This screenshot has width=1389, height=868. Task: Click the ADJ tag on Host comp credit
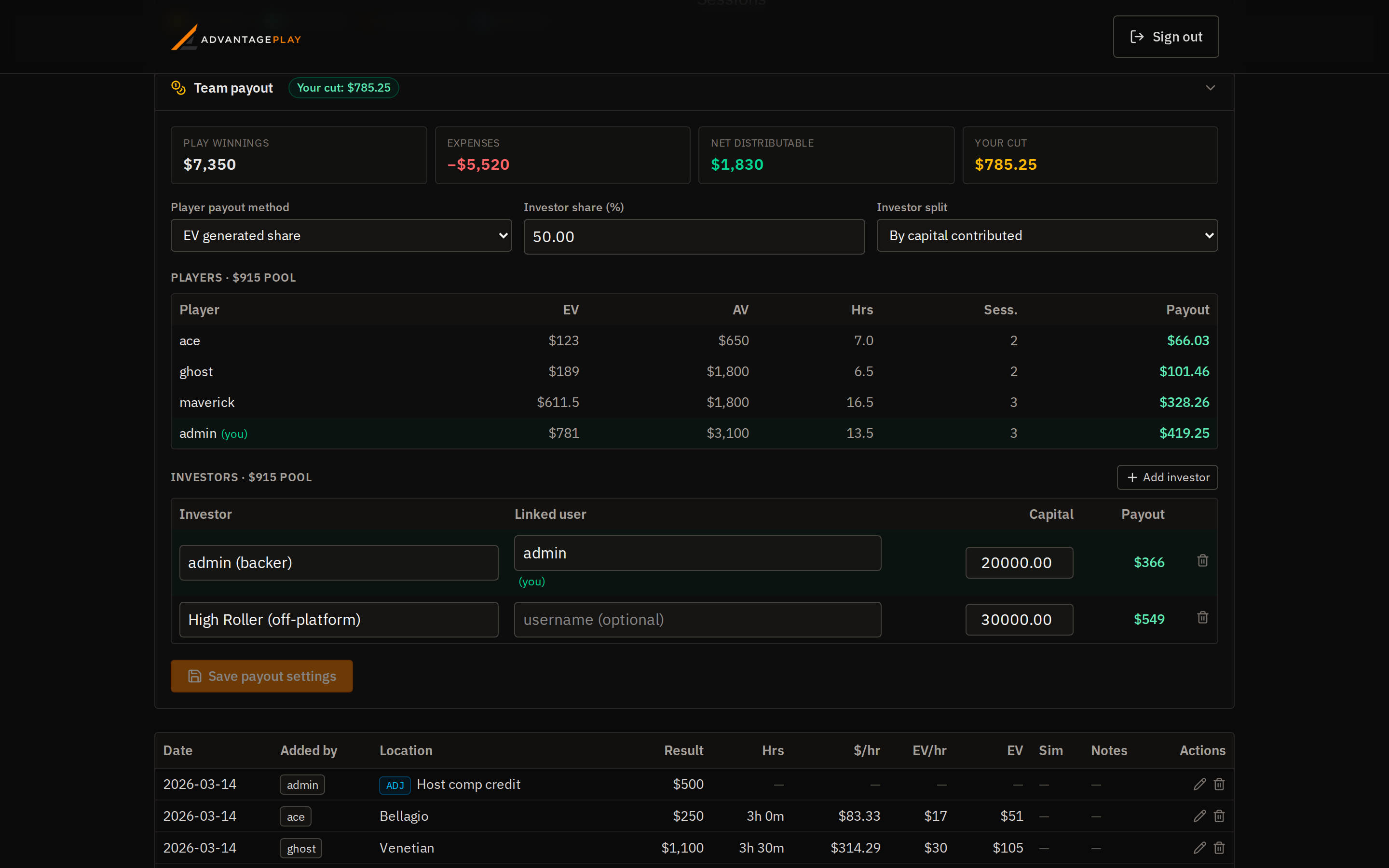tap(395, 785)
